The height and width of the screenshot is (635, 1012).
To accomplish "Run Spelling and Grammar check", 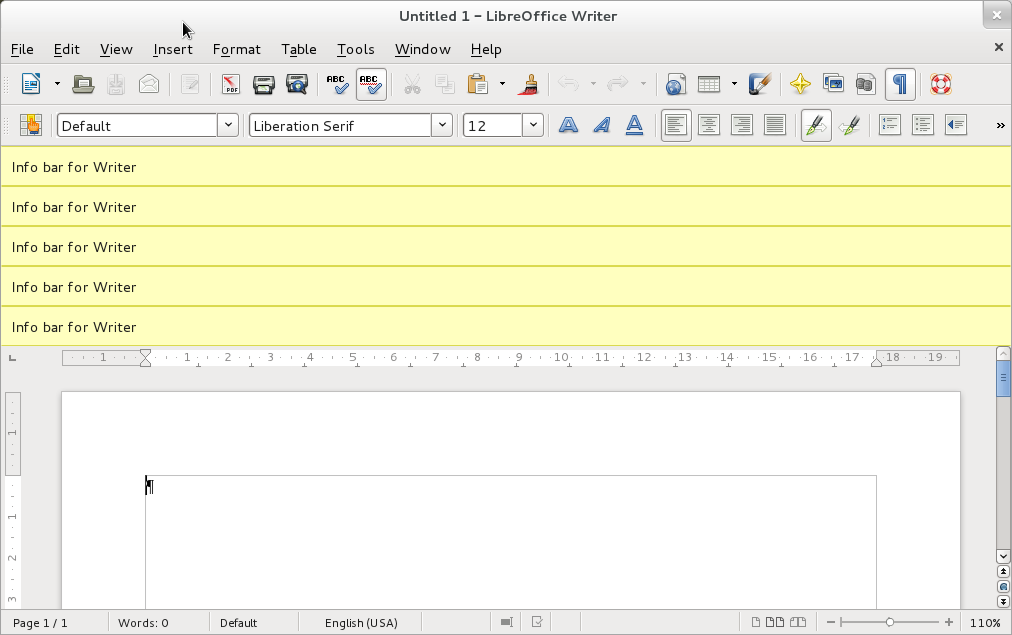I will pos(337,84).
